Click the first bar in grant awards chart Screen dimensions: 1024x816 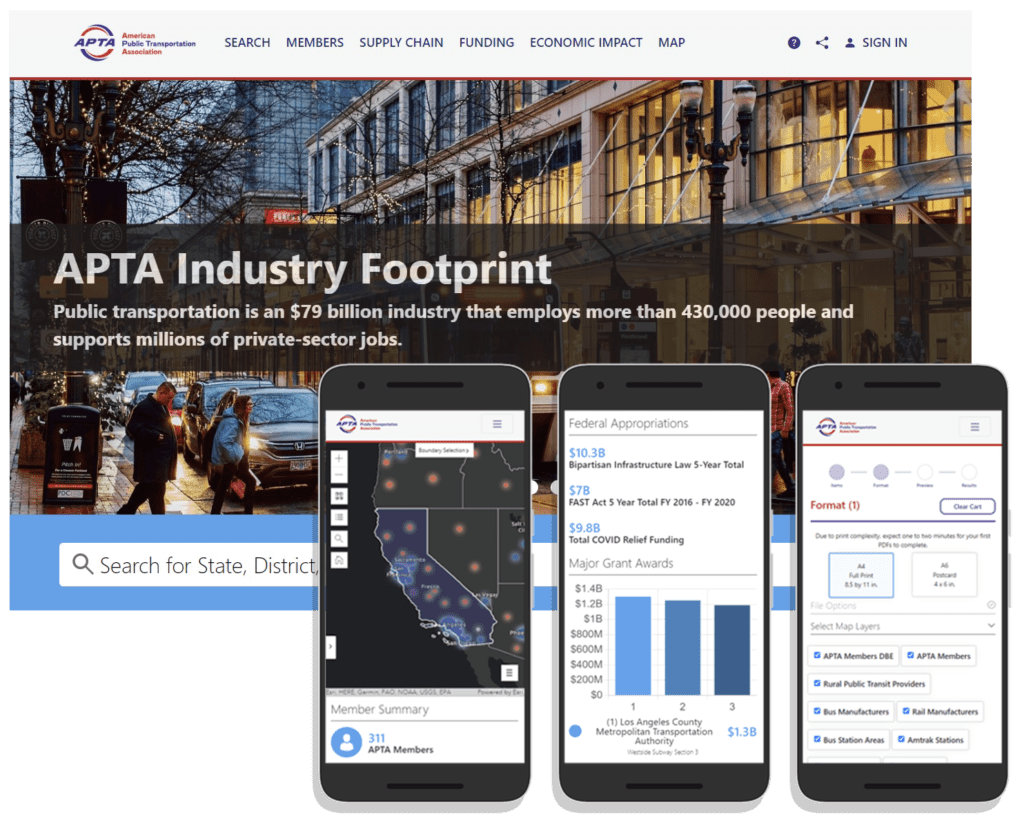click(633, 646)
